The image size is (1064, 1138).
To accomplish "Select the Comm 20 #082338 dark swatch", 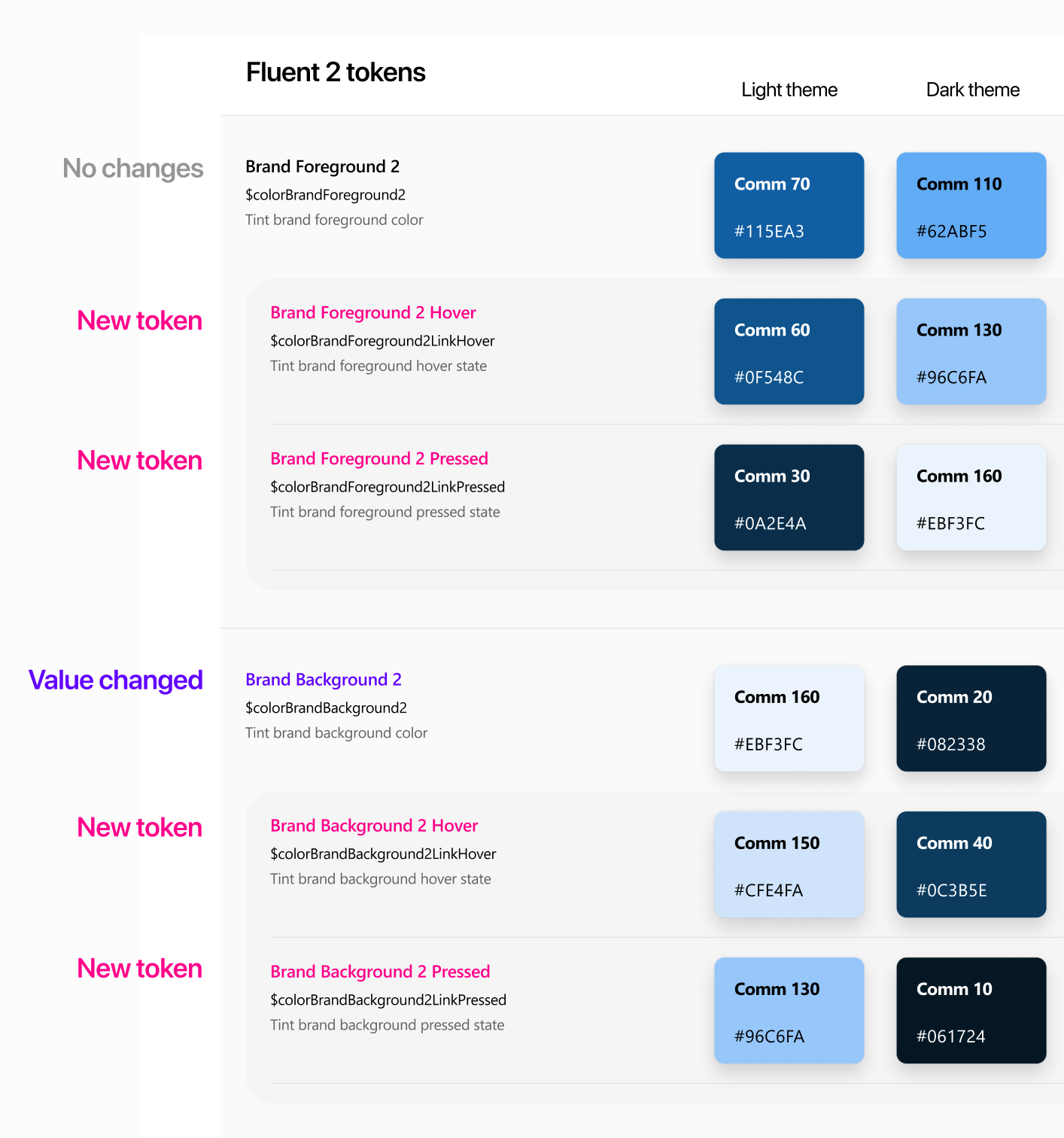I will tap(971, 718).
